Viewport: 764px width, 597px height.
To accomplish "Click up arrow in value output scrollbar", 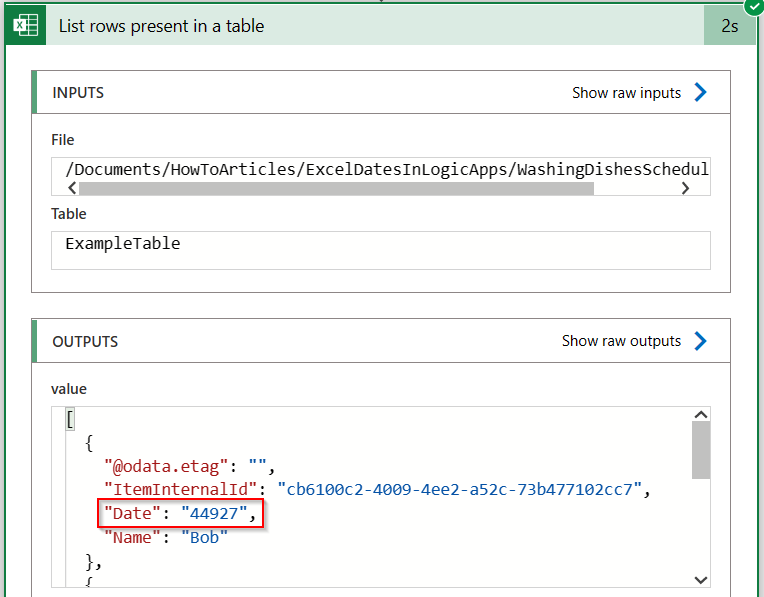I will tap(701, 415).
